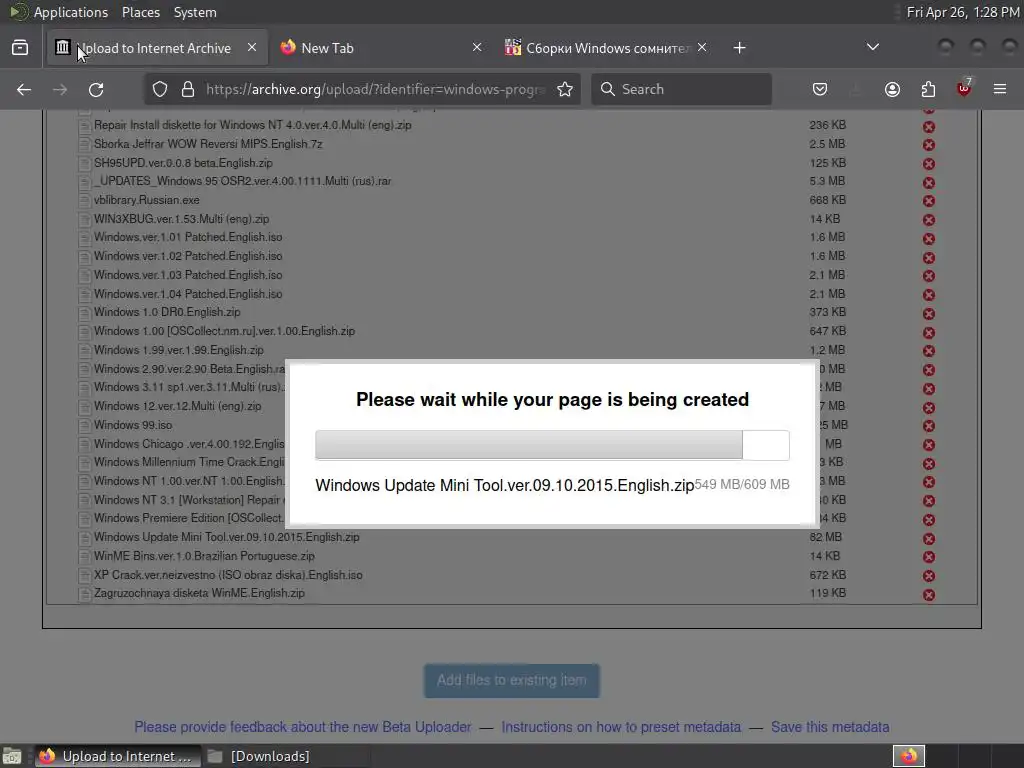The image size is (1024, 768).
Task: Close the New Tab tab
Action: coord(477,48)
